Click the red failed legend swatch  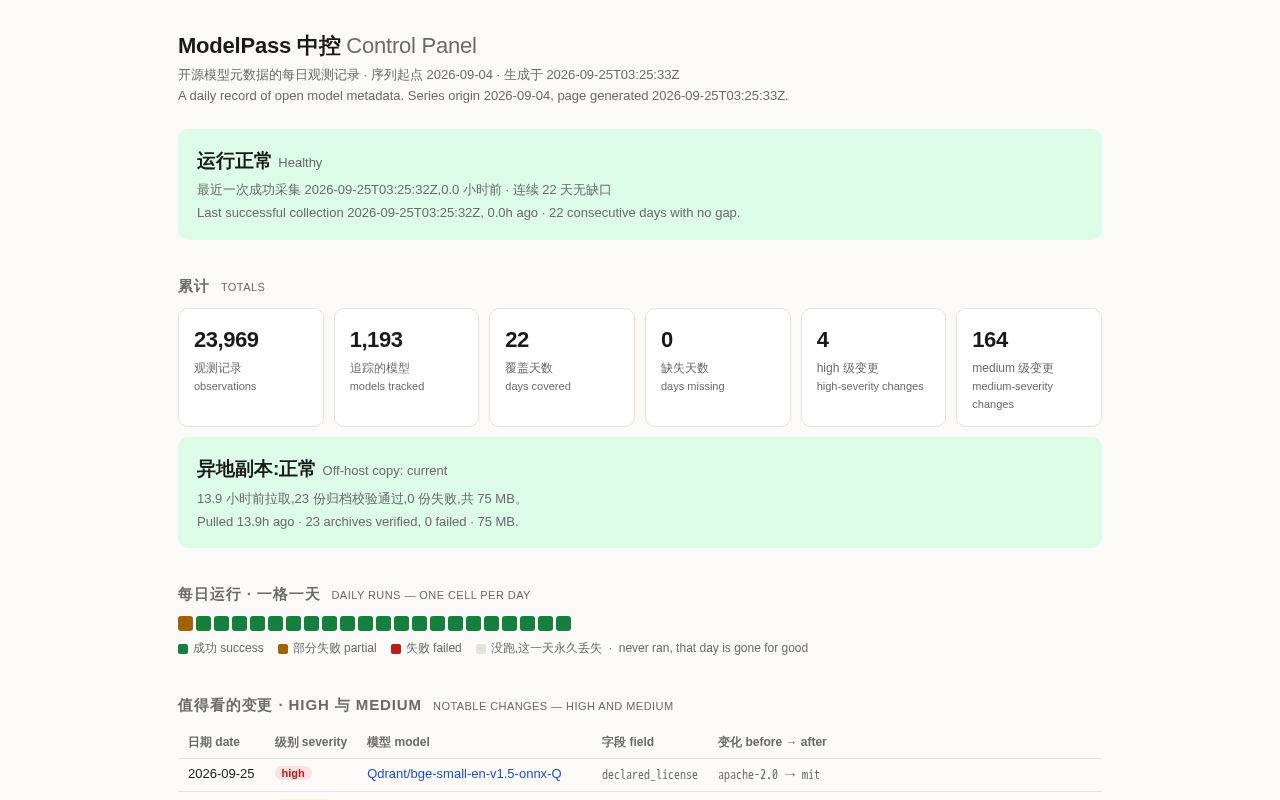click(x=396, y=649)
